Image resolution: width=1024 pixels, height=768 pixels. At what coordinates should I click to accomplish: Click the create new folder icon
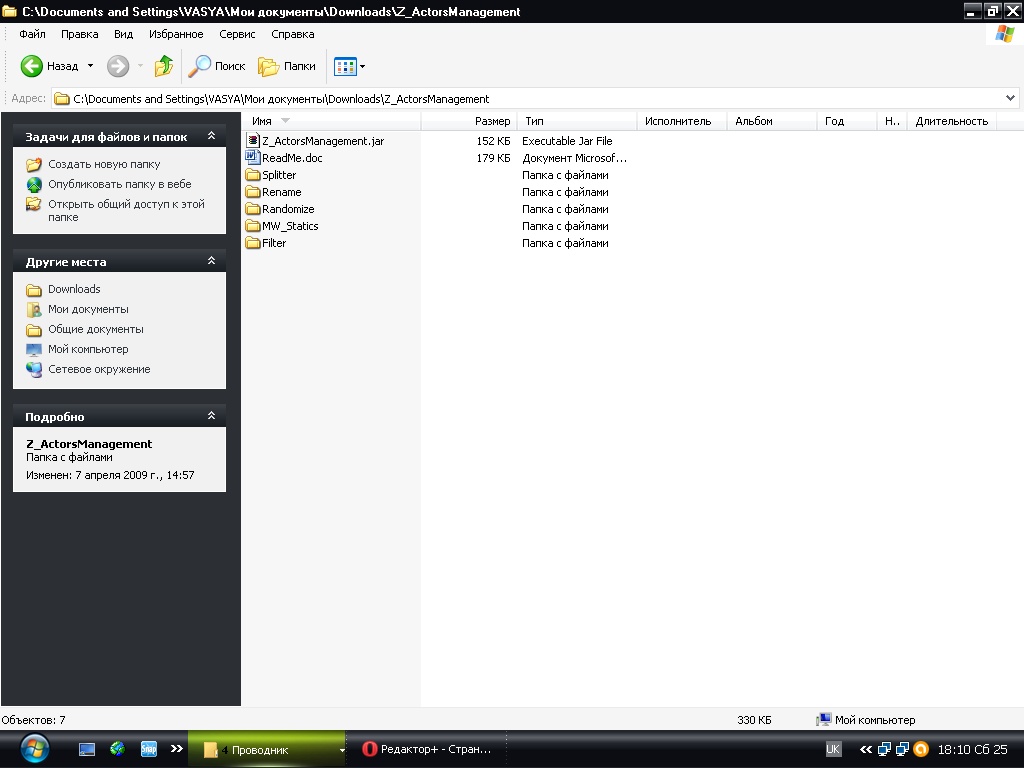[34, 165]
